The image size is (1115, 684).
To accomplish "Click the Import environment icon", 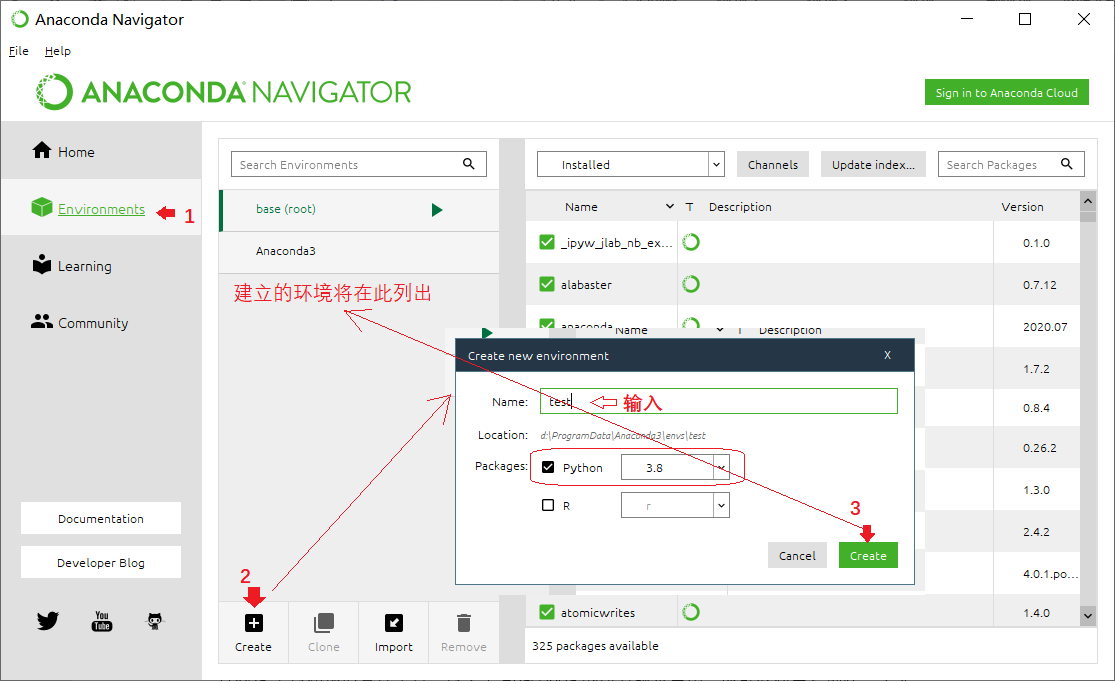I will (x=393, y=623).
